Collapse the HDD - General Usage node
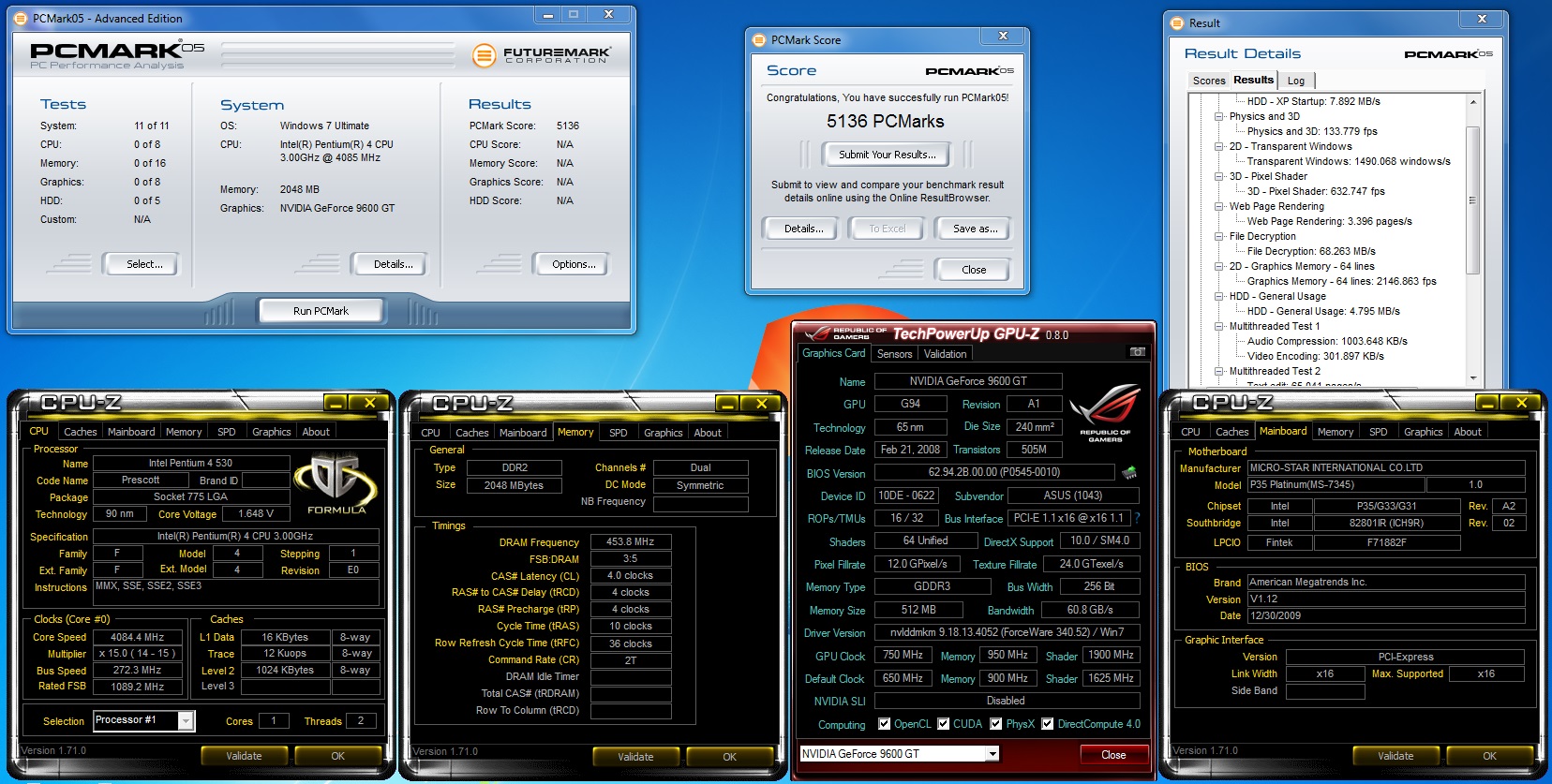Screen dimensions: 1552x784 1219,297
